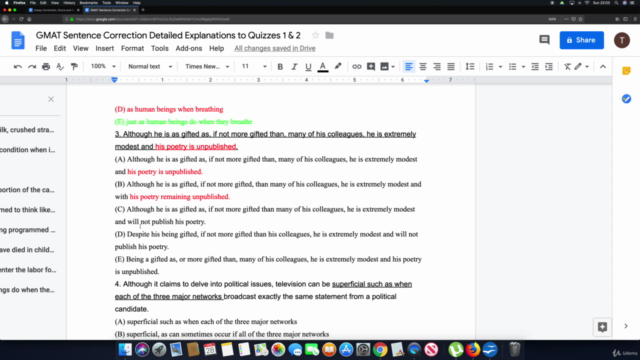Open the font size 11 dropdown
The height and width of the screenshot is (360, 640).
point(253,66)
